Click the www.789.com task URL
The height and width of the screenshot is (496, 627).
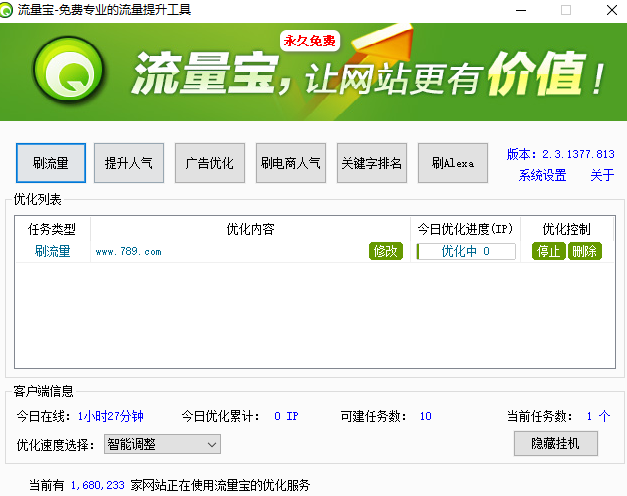[x=128, y=252]
